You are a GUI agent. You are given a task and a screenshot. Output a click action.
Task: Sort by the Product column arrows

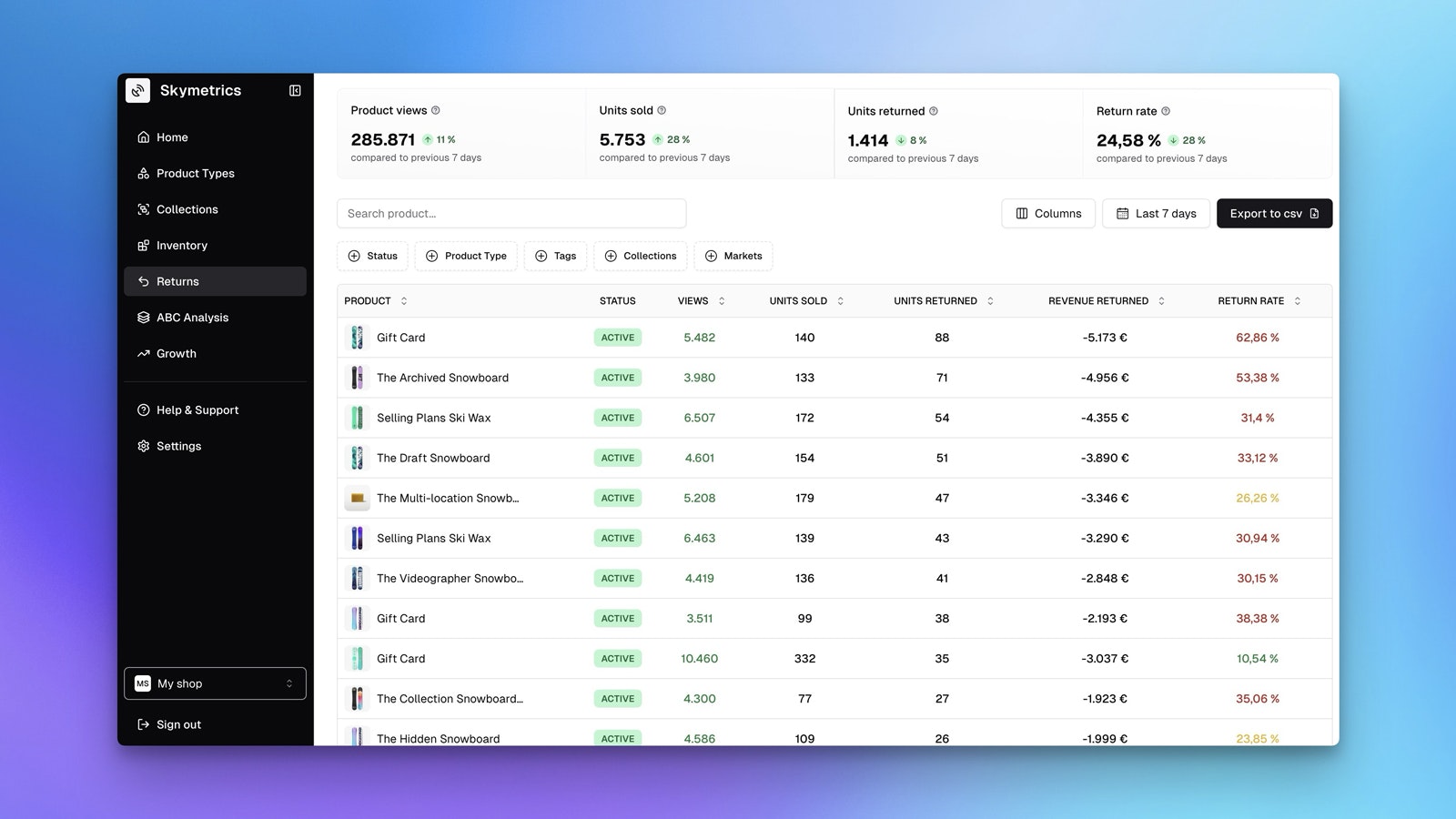point(404,301)
